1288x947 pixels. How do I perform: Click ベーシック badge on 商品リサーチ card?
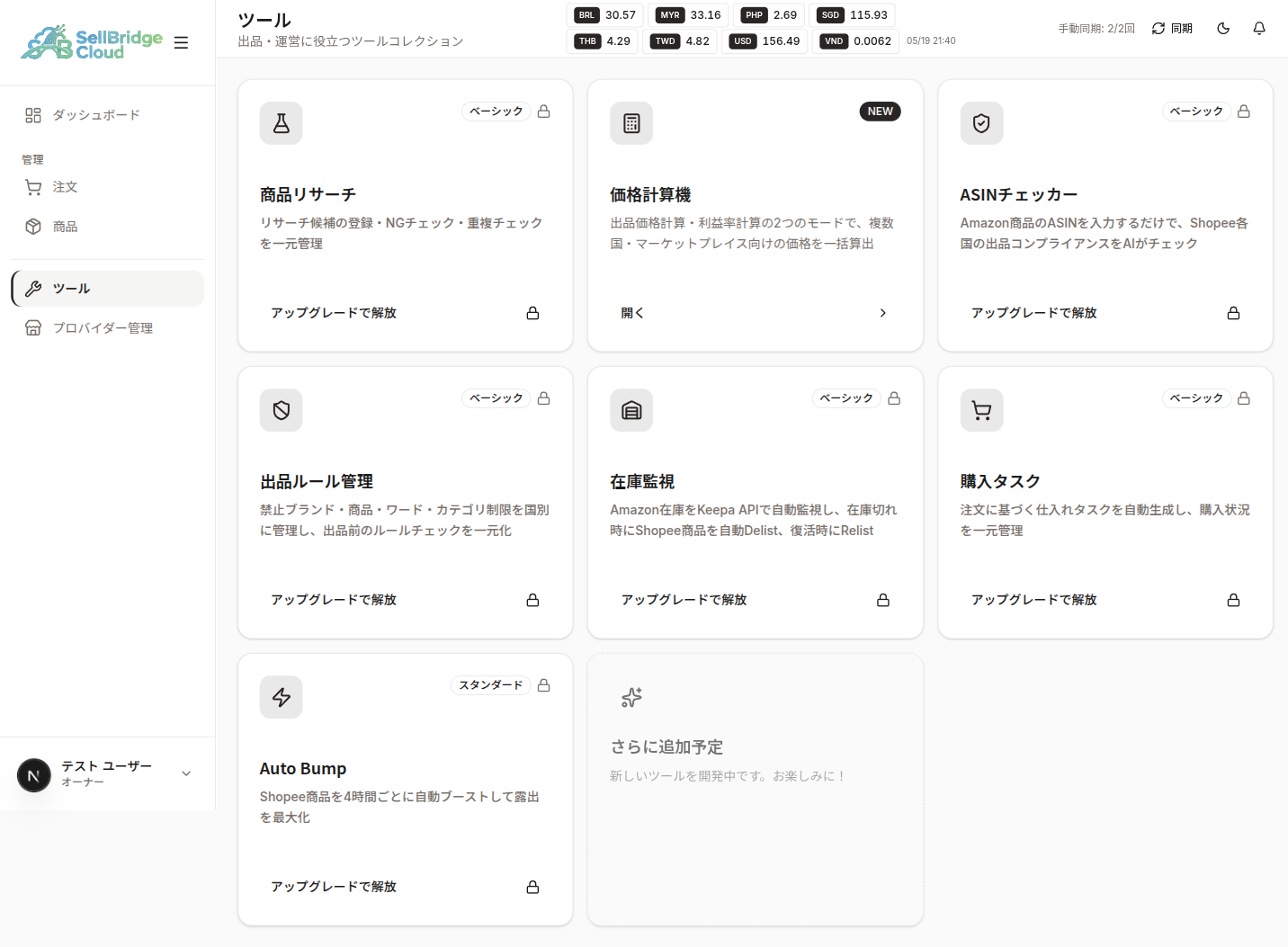(496, 112)
